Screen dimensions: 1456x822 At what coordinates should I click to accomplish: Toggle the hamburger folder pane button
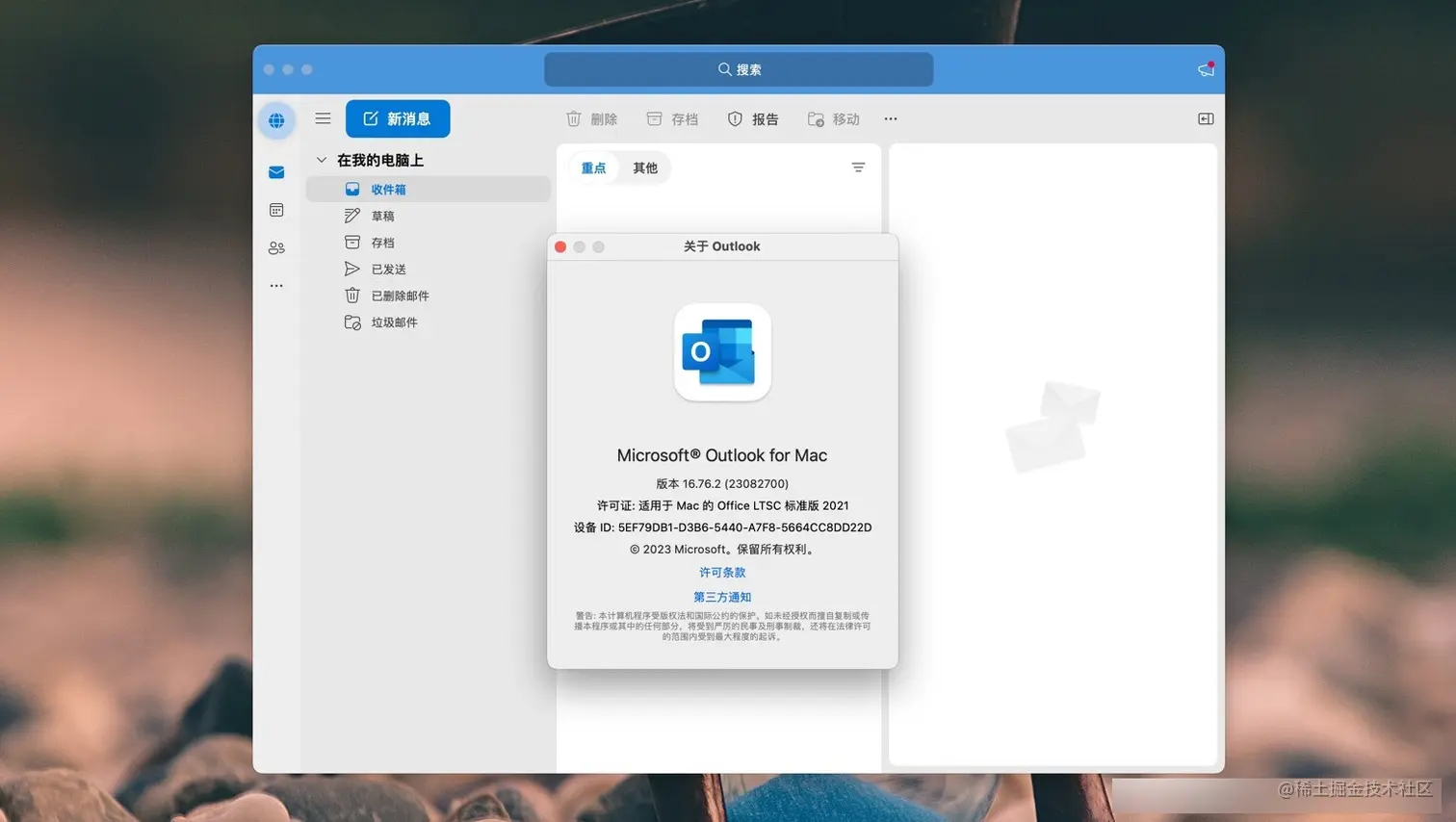click(323, 118)
